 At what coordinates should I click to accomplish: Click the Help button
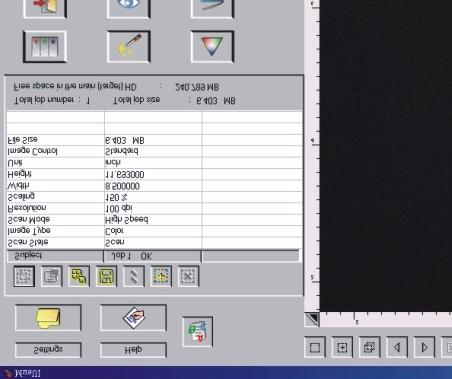pos(133,350)
